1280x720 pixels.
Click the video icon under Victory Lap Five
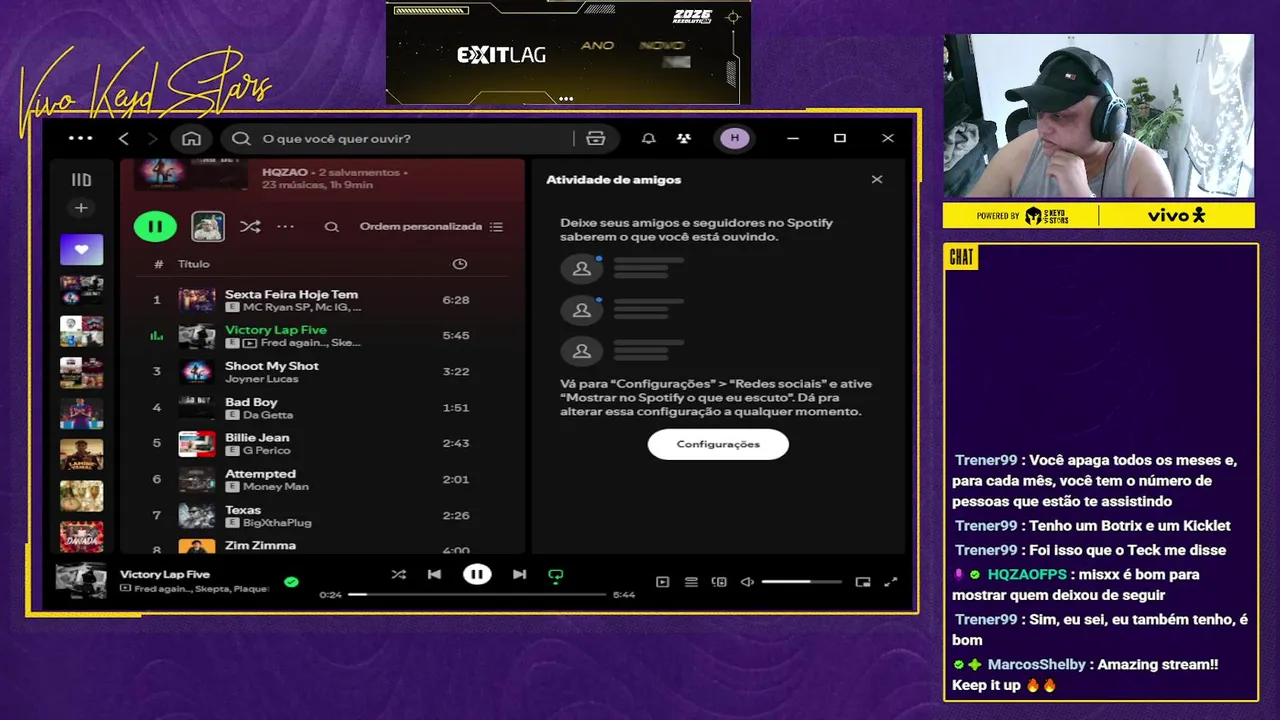click(250, 343)
